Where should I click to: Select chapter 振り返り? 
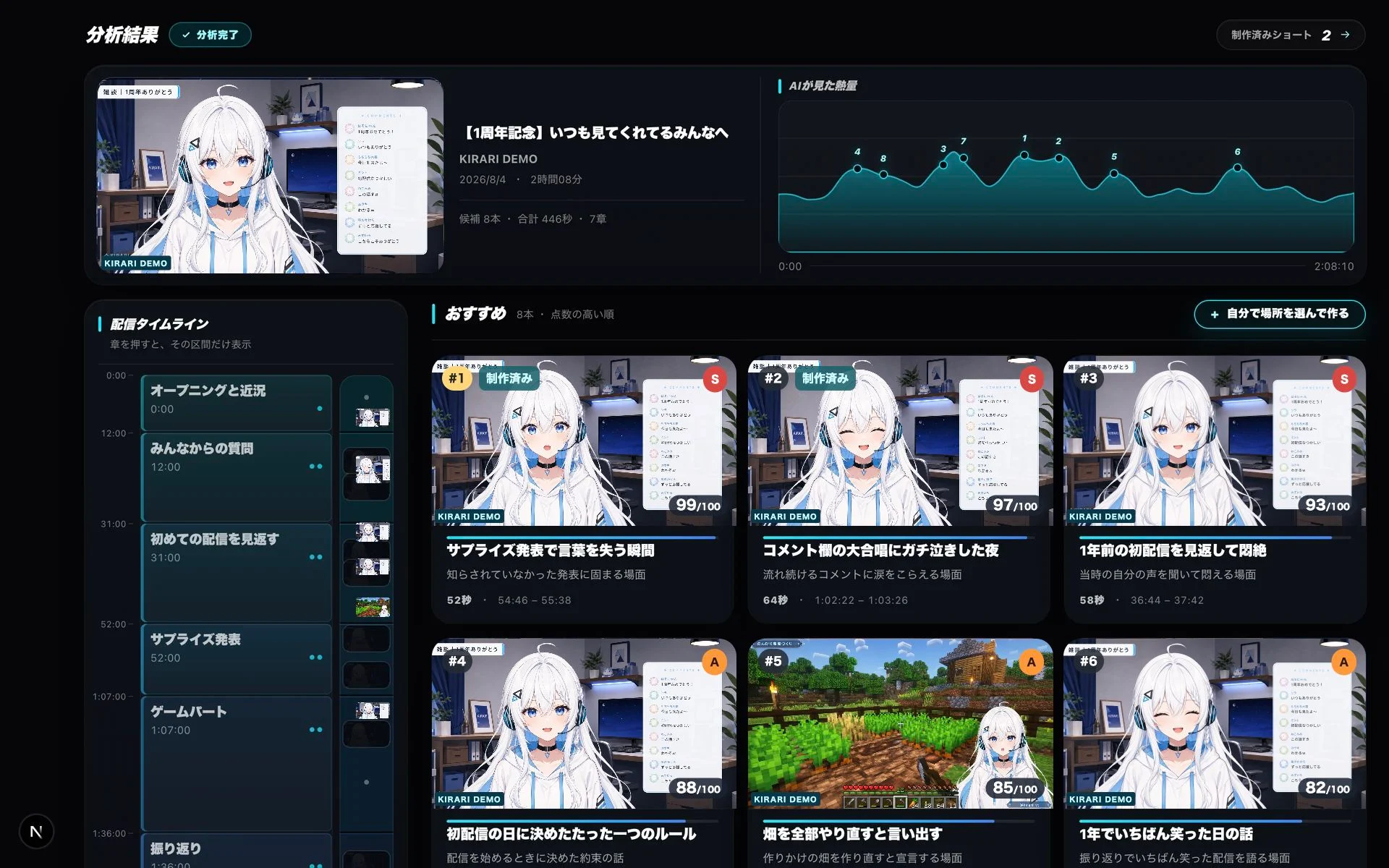pyautogui.click(x=237, y=851)
